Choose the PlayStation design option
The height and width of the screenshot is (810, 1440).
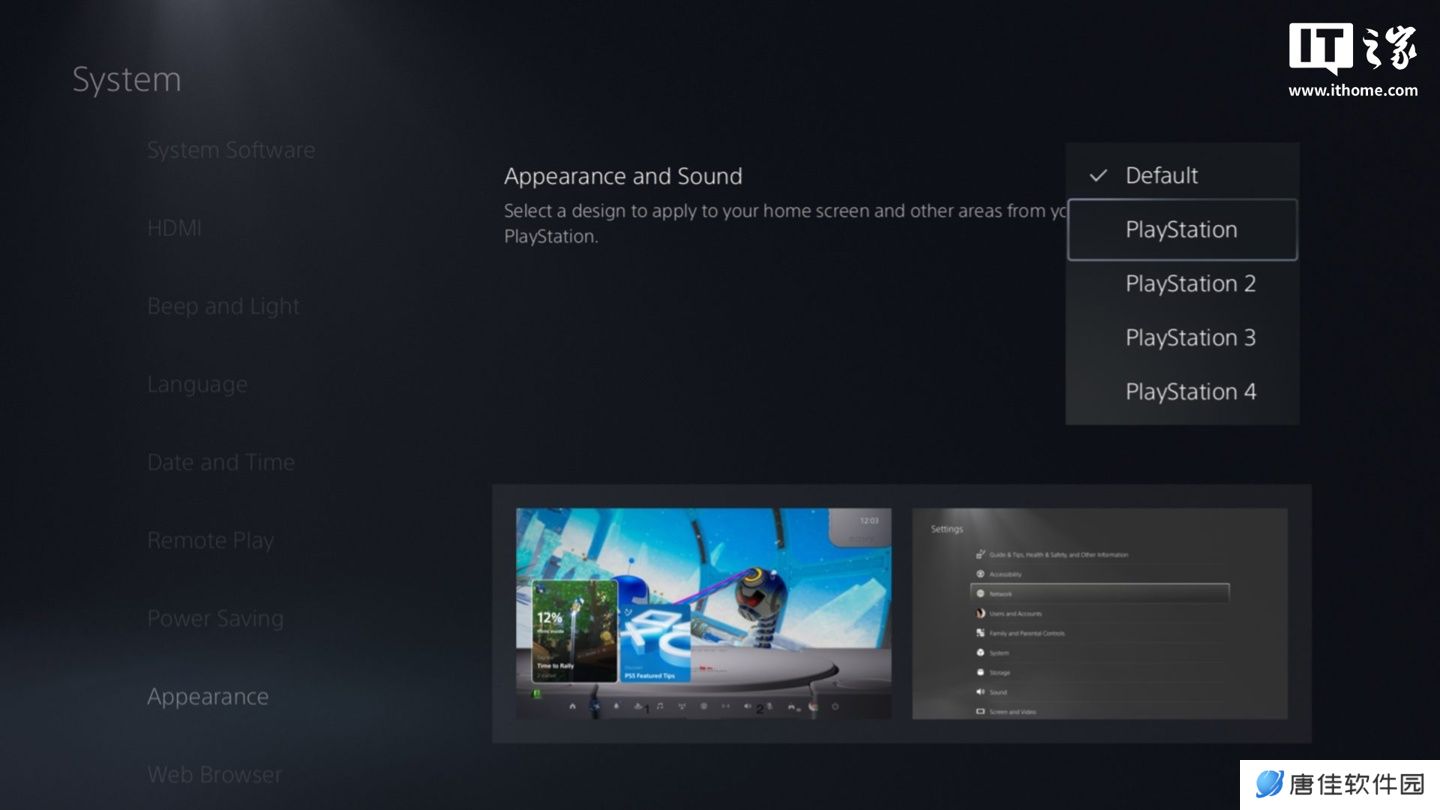coord(1182,230)
